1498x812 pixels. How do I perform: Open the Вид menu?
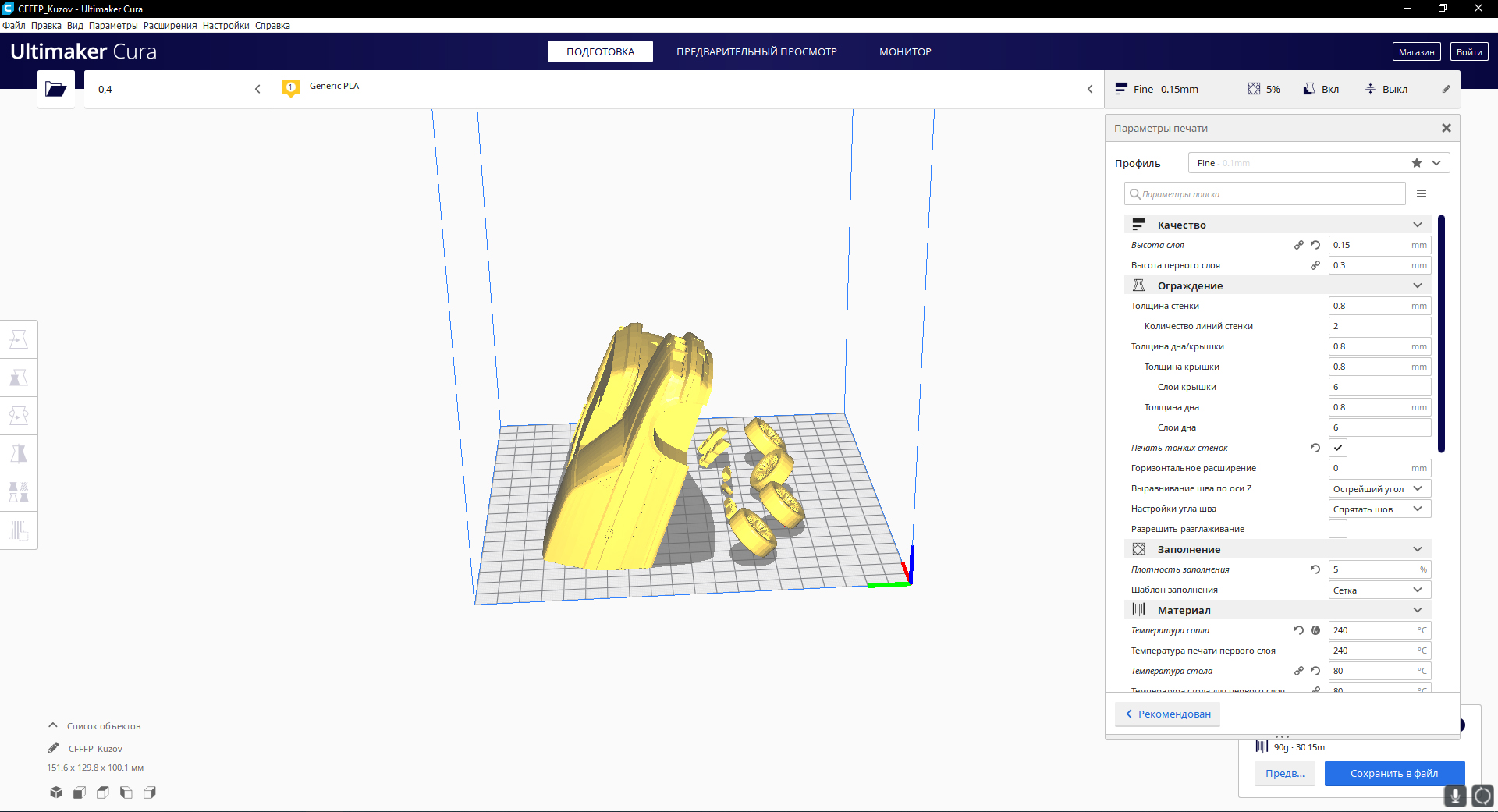click(x=75, y=26)
